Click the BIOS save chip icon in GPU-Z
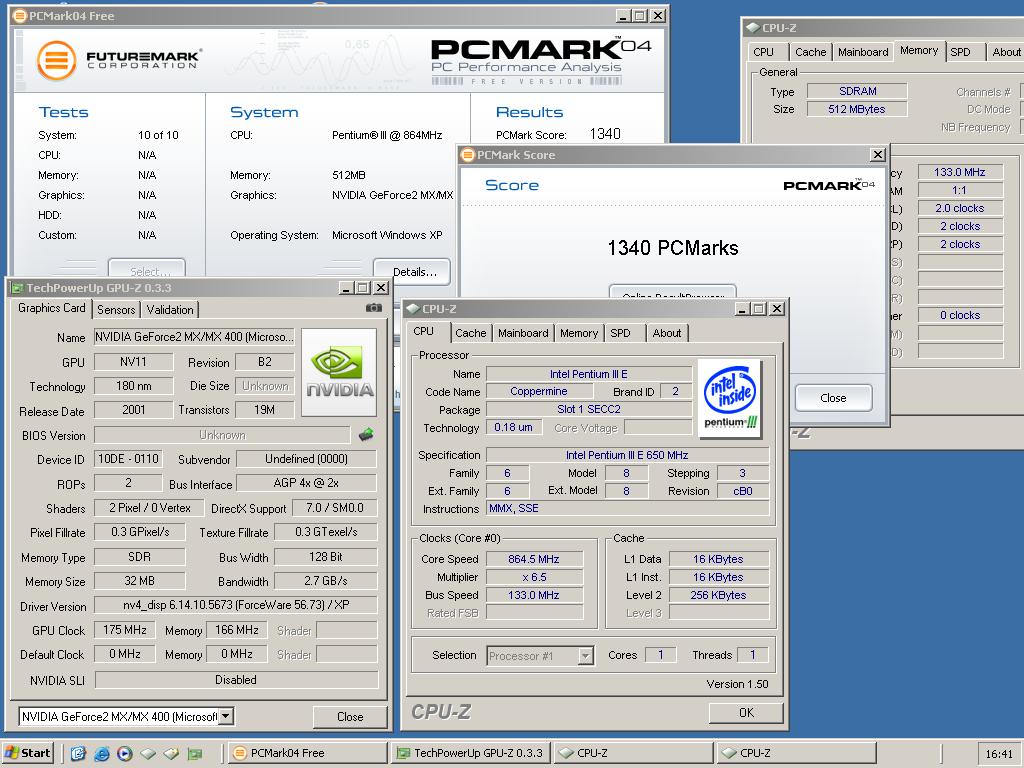The image size is (1024, 768). point(366,434)
